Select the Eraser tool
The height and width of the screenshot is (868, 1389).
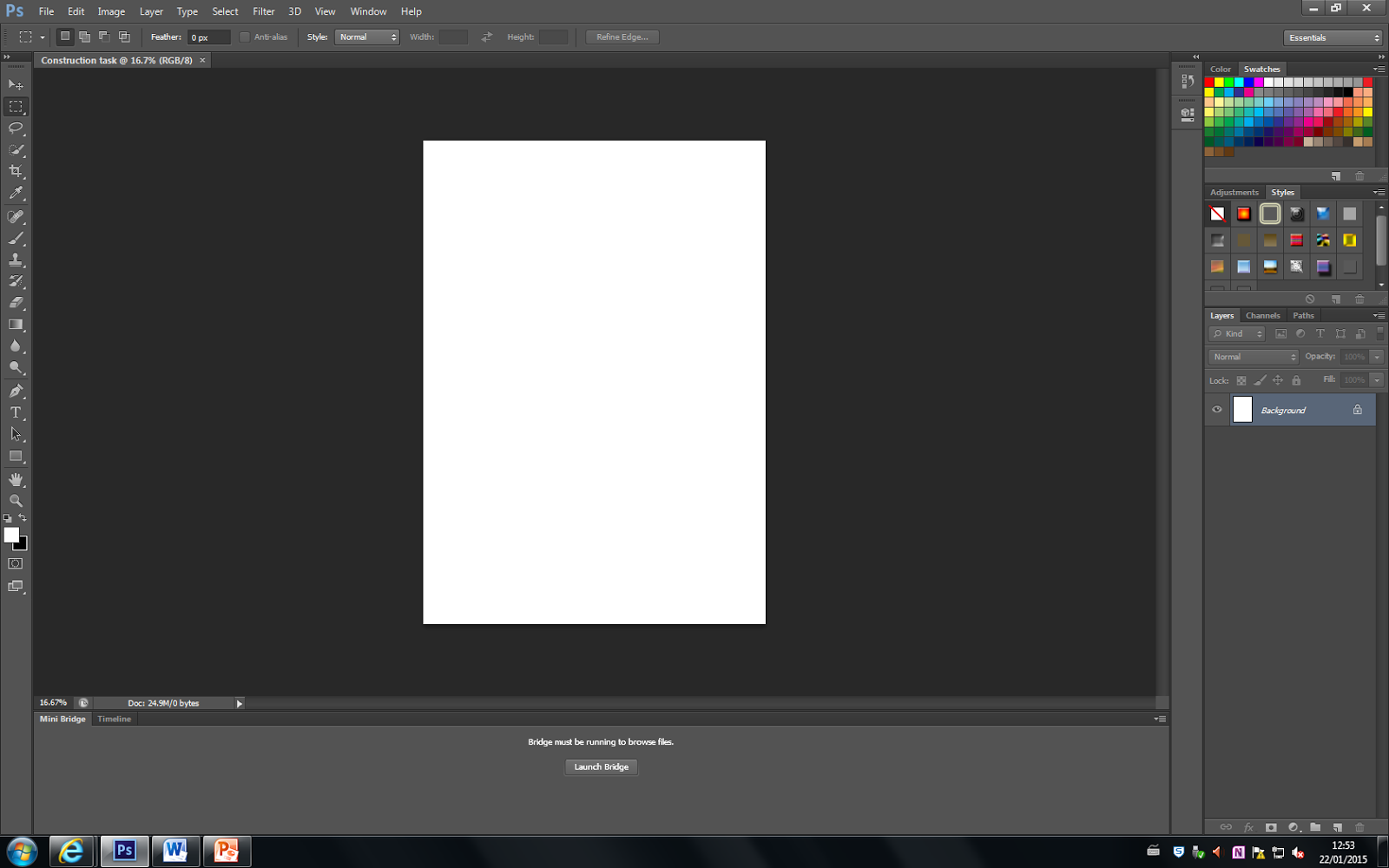[x=16, y=303]
